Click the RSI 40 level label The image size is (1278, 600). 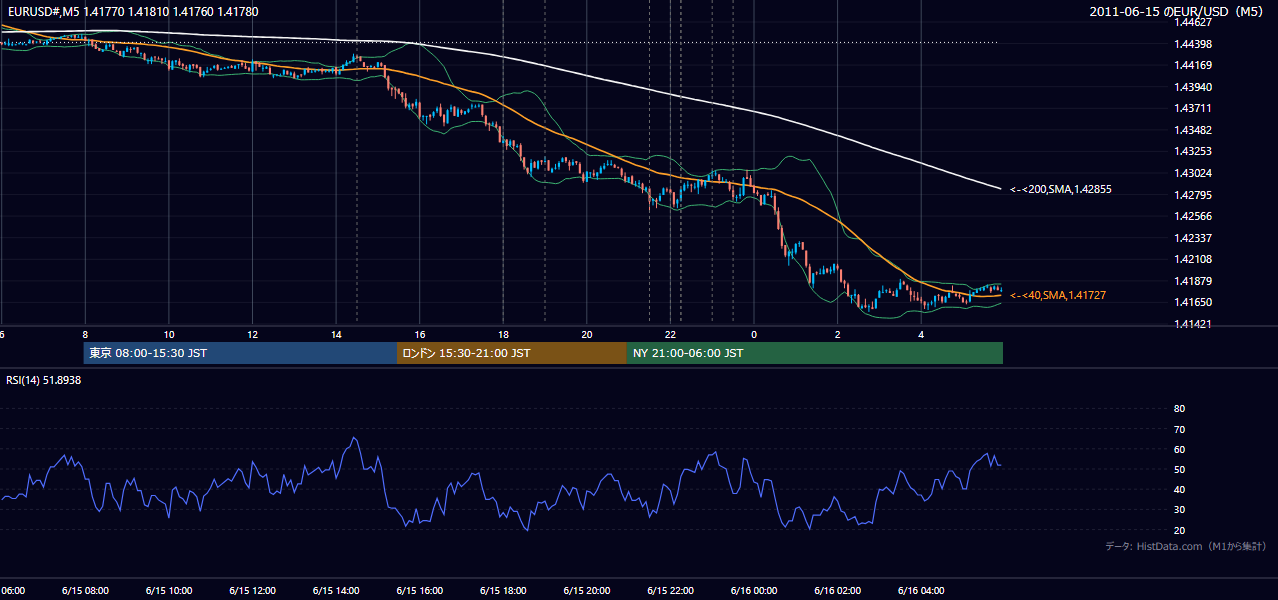[1179, 490]
